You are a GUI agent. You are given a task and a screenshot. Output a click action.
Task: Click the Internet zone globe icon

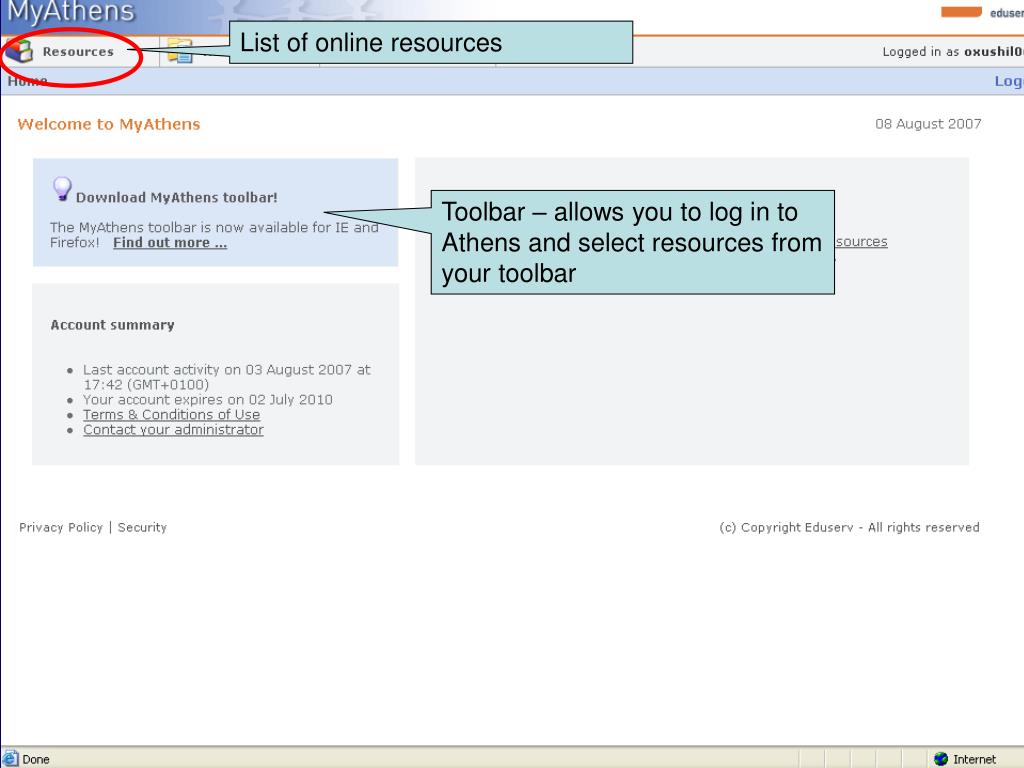click(940, 759)
